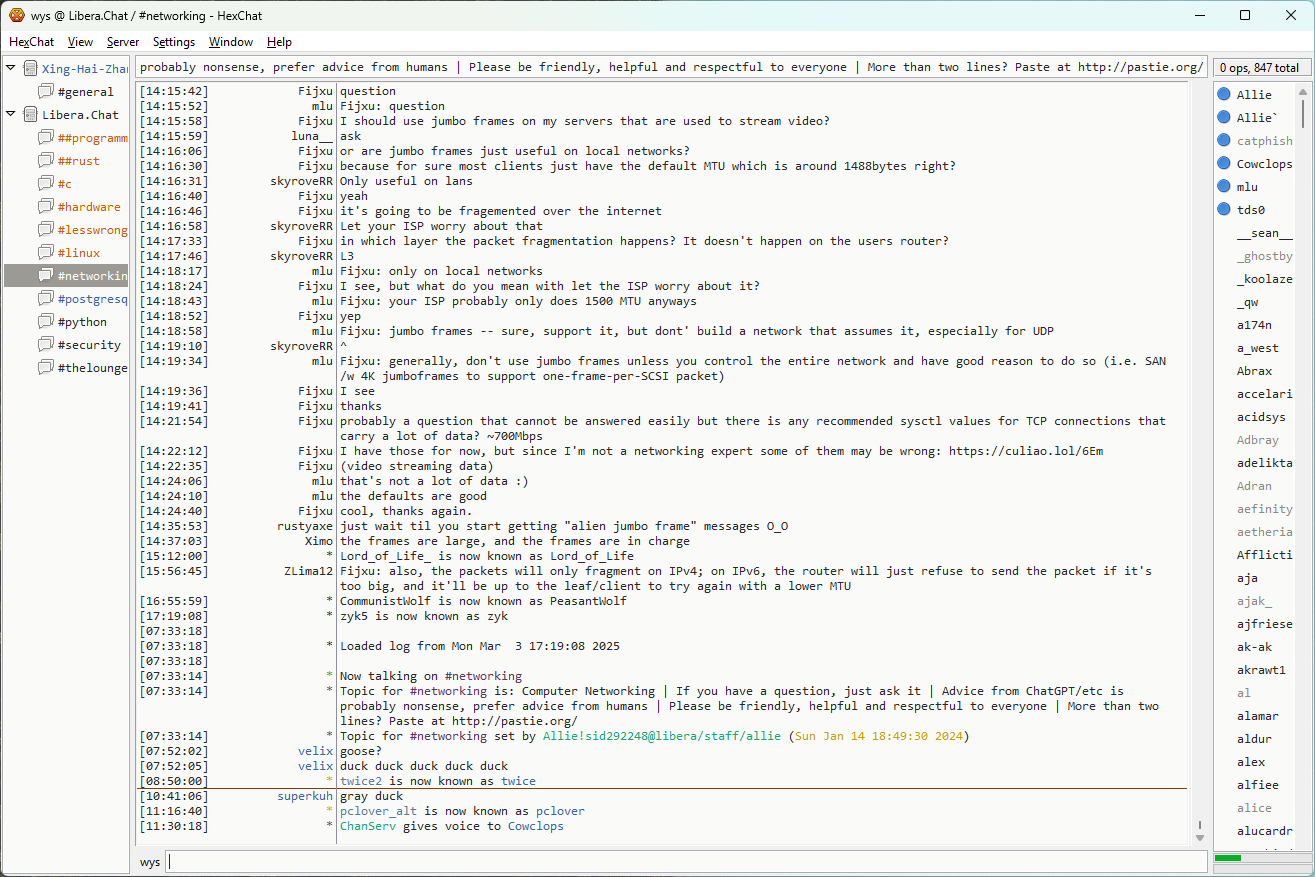Click the channel icon next to #general
Screen dimensions: 1315x877
46,92
